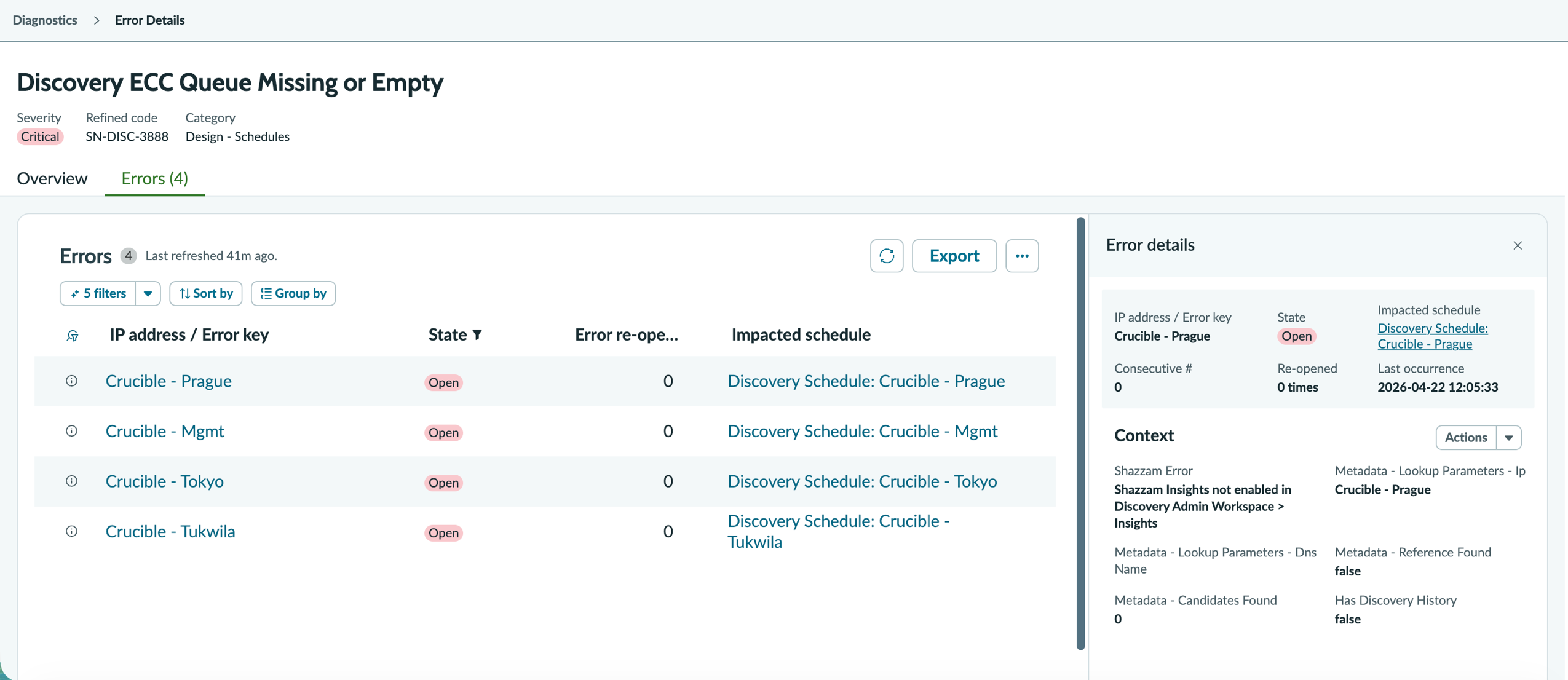Click info icon for Crucible - Prague row
The width and height of the screenshot is (1568, 680).
(72, 381)
